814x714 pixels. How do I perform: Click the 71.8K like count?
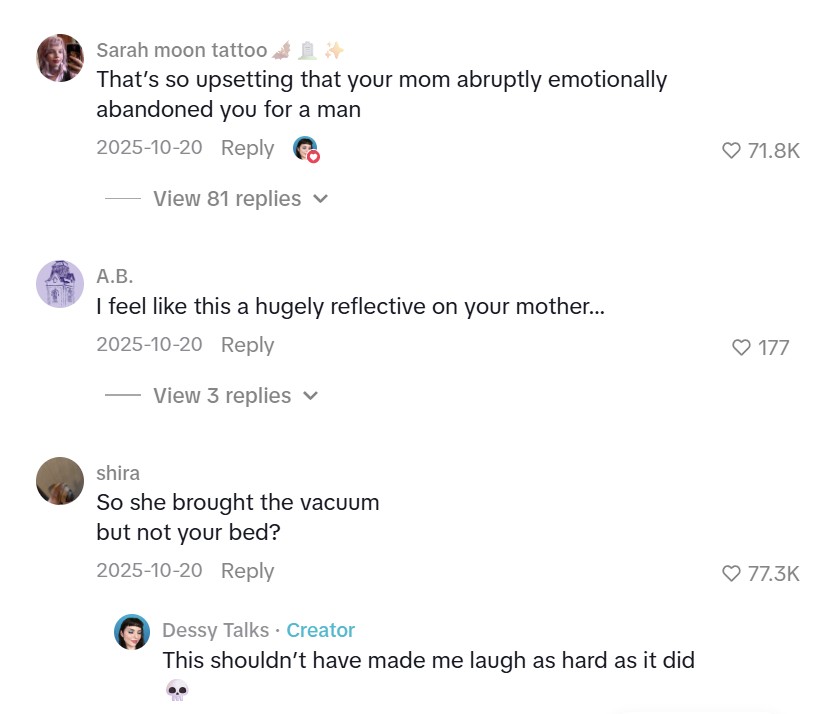[774, 151]
